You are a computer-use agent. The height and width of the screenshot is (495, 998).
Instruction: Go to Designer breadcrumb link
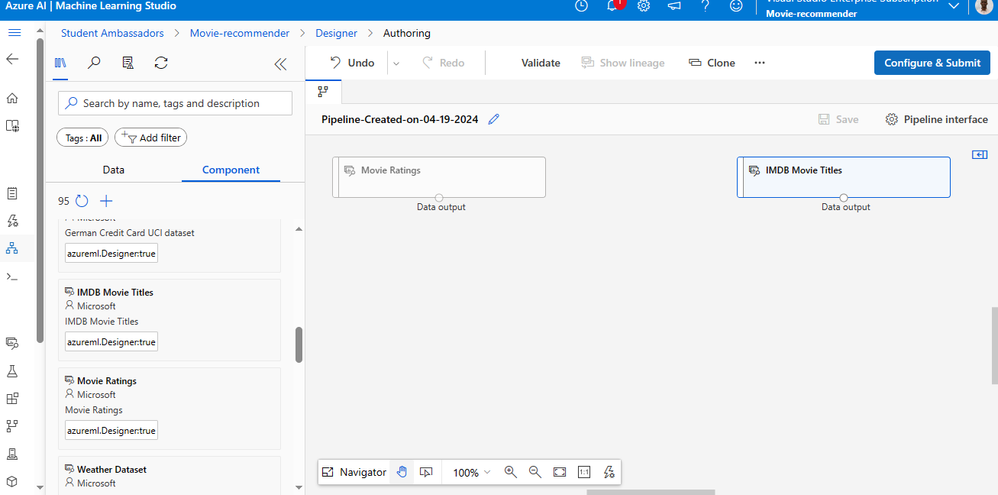click(337, 33)
